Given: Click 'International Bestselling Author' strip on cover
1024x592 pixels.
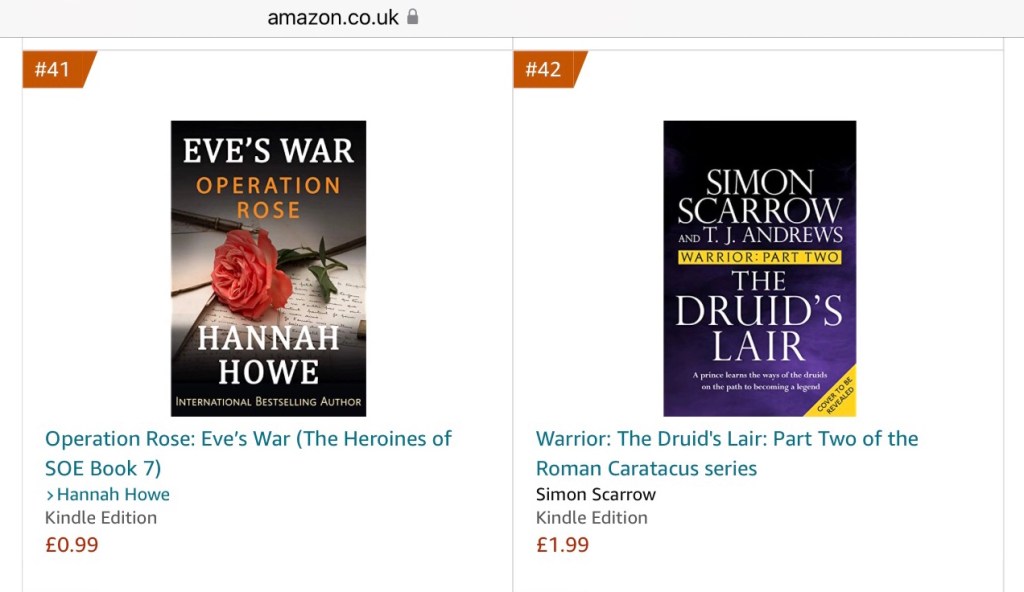Looking at the screenshot, I should tap(268, 402).
